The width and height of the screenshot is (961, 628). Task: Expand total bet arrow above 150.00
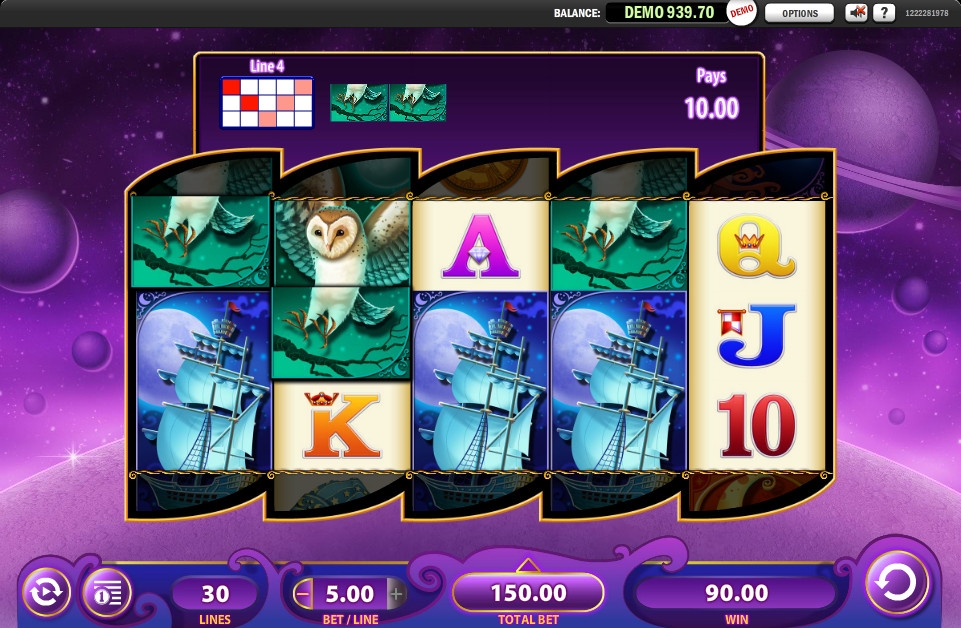click(x=528, y=564)
